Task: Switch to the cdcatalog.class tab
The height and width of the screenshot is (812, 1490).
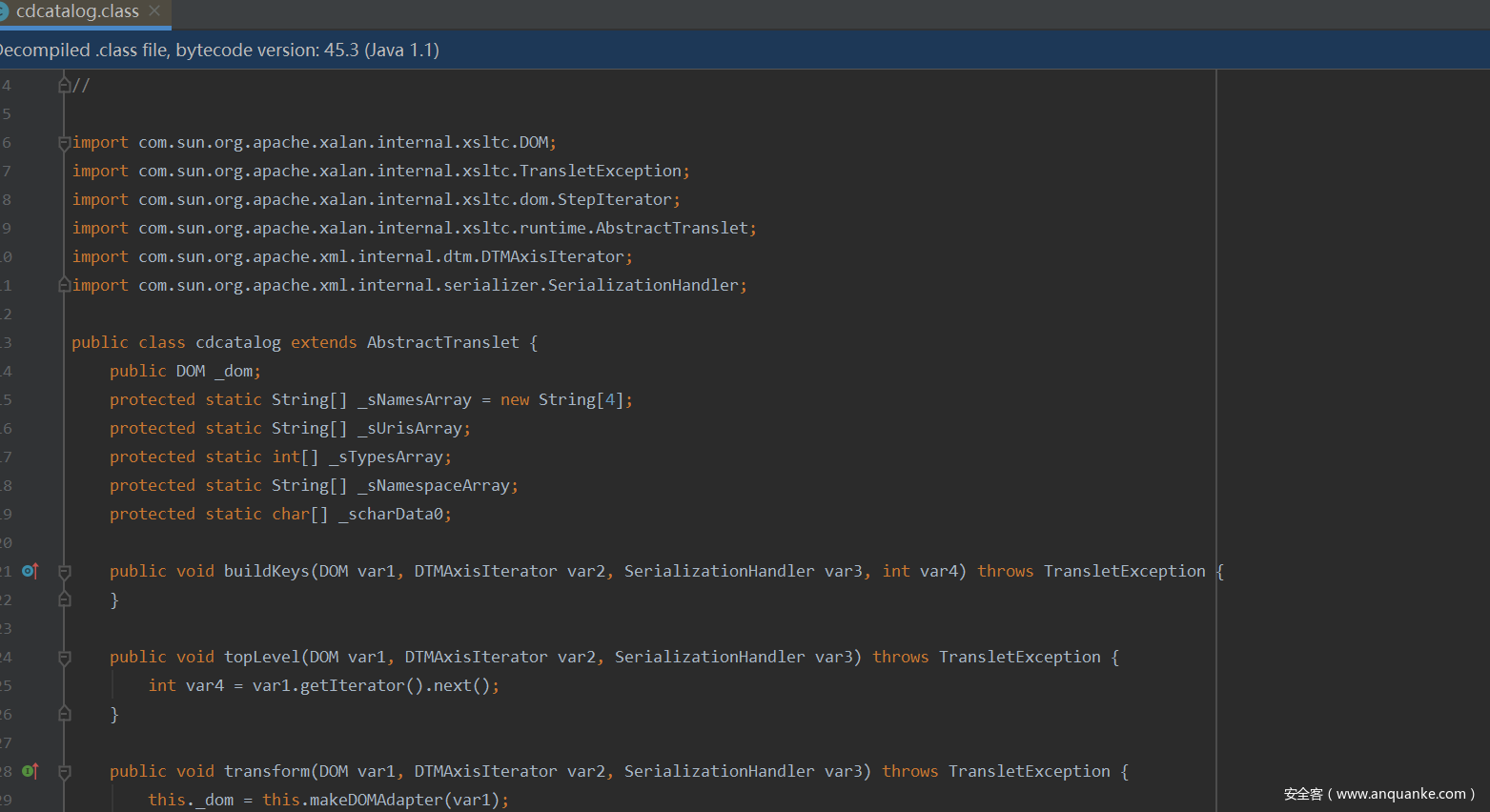Action: (x=77, y=11)
